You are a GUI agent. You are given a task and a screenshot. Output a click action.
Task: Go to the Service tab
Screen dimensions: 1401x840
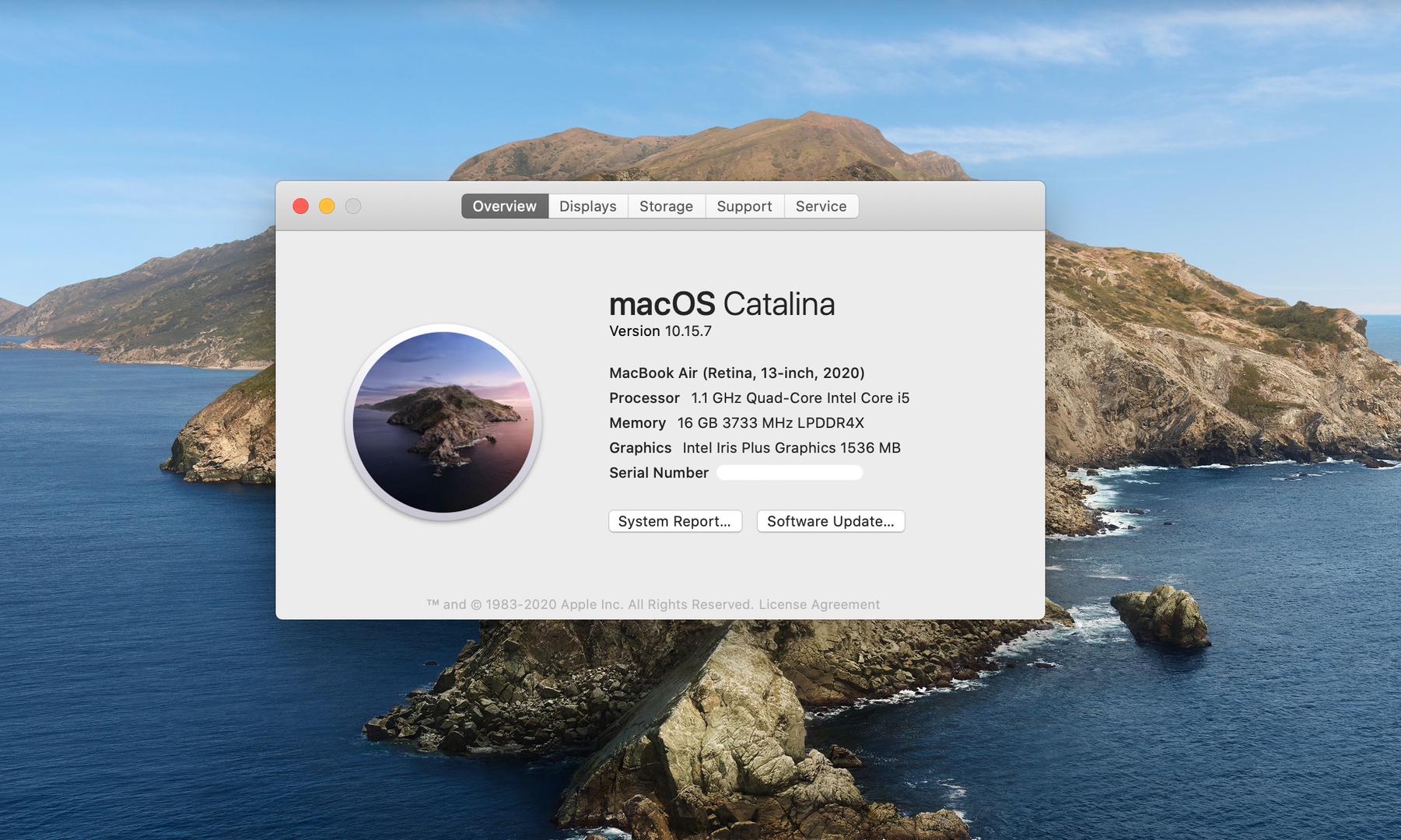click(821, 206)
